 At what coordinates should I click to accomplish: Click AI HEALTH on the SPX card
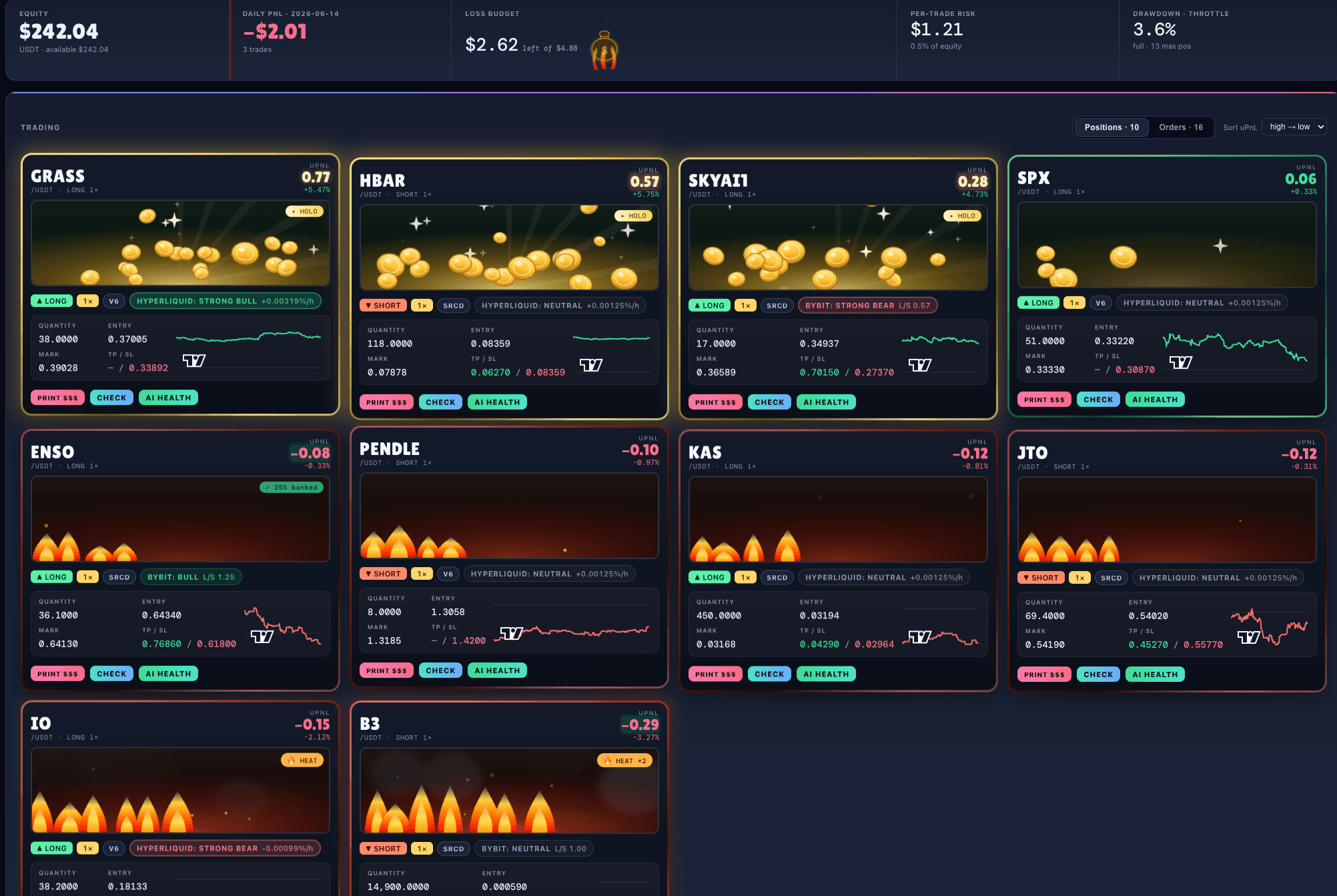1155,400
